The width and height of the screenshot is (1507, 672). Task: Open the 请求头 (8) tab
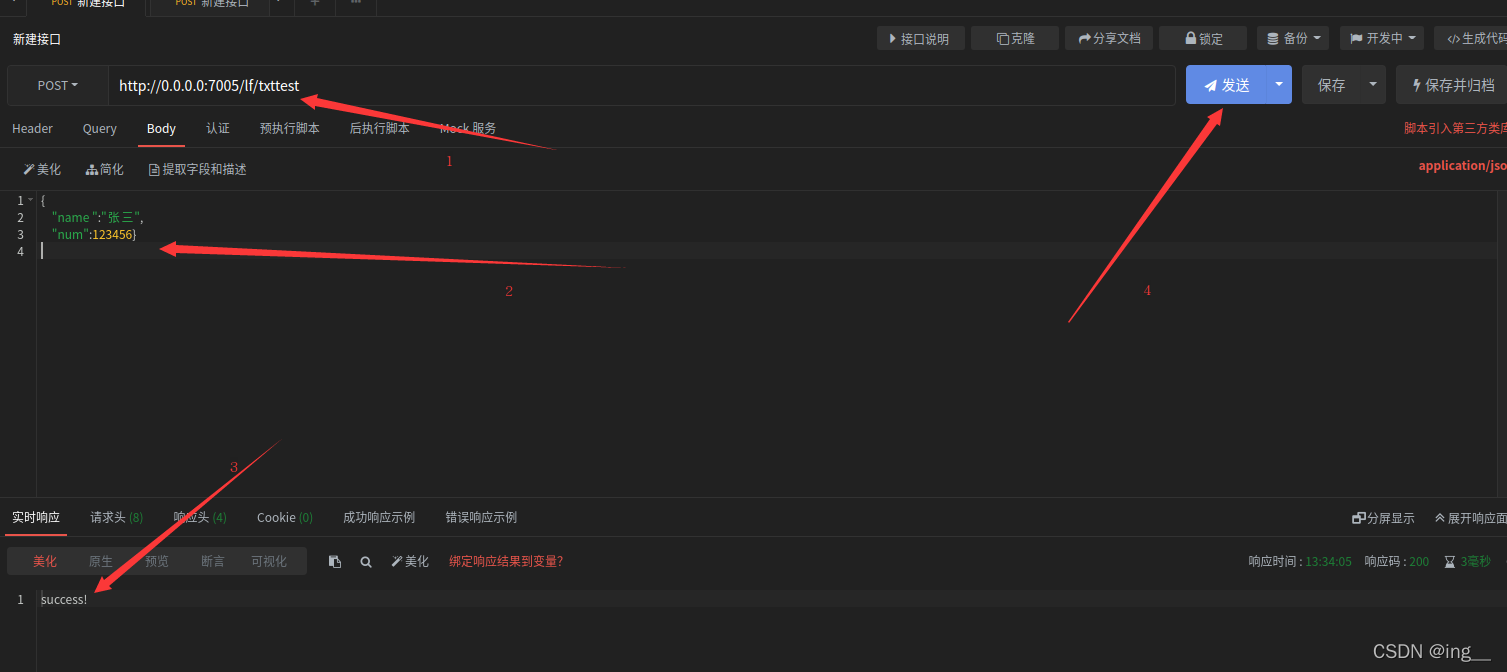pyautogui.click(x=116, y=517)
